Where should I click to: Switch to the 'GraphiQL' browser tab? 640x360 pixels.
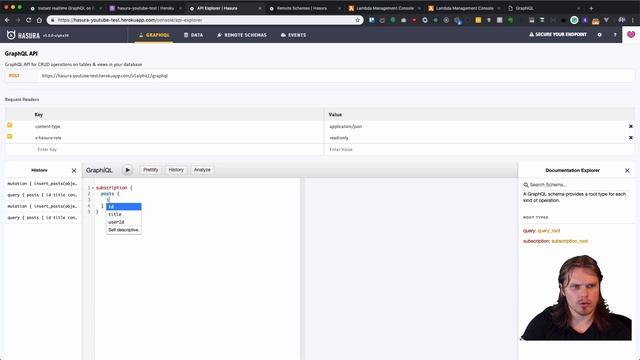(x=545, y=8)
